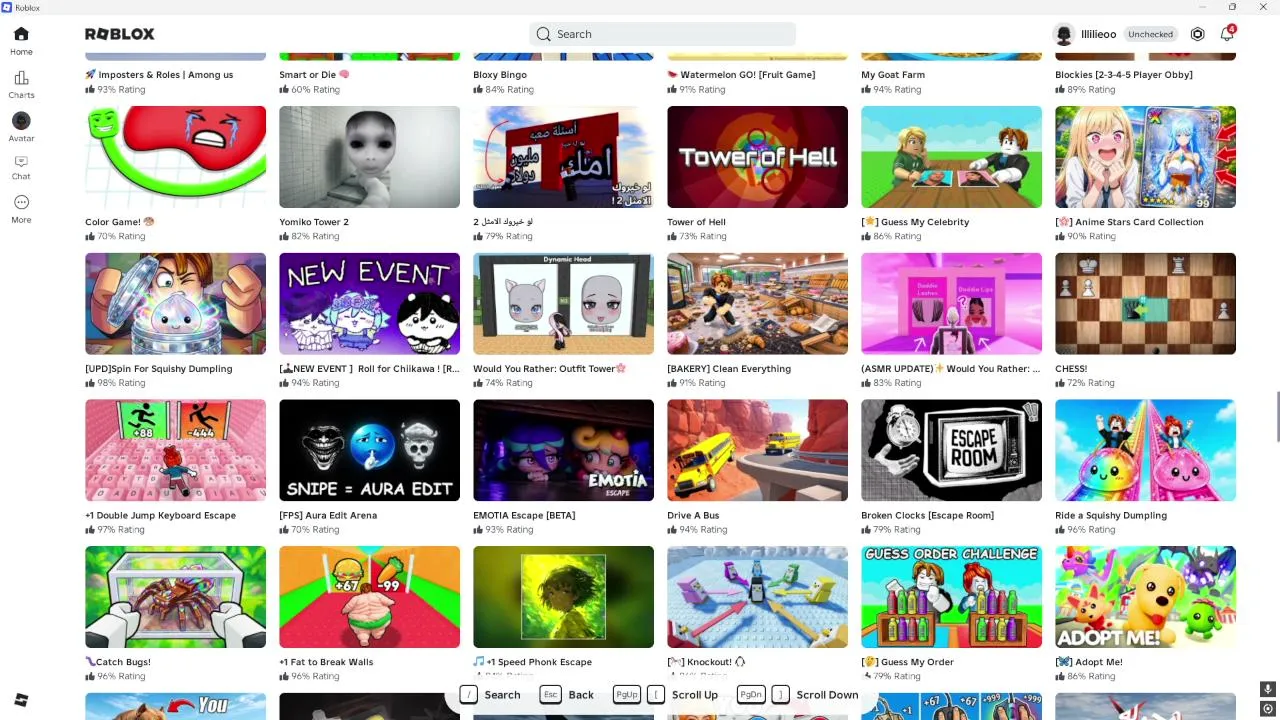
Task: Open the CHESS! game thumbnail
Action: pos(1145,304)
